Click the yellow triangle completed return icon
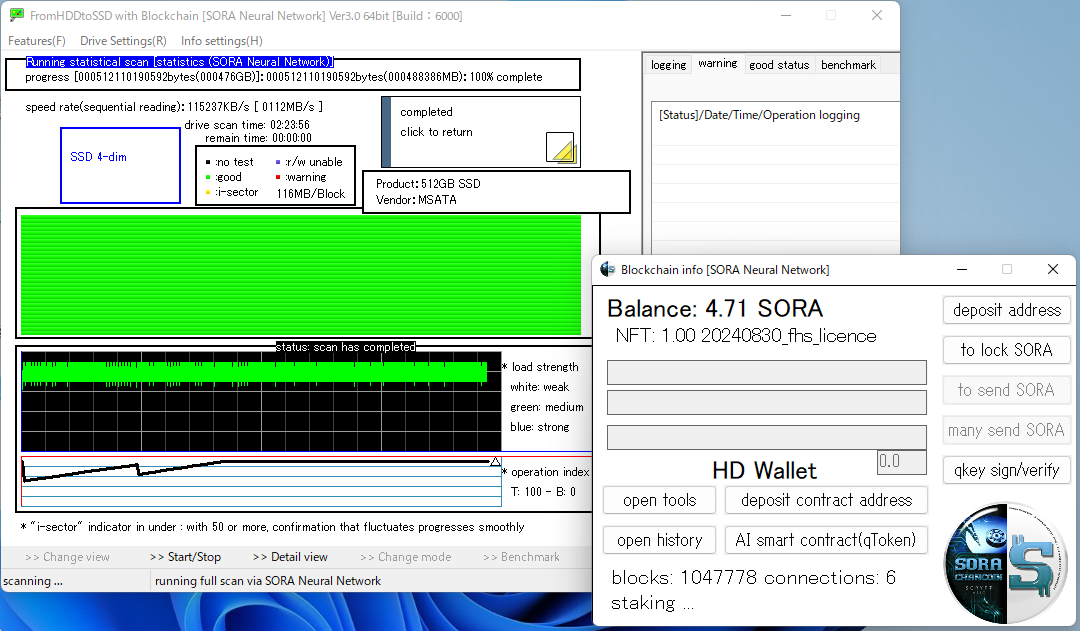The height and width of the screenshot is (631, 1080). point(560,147)
